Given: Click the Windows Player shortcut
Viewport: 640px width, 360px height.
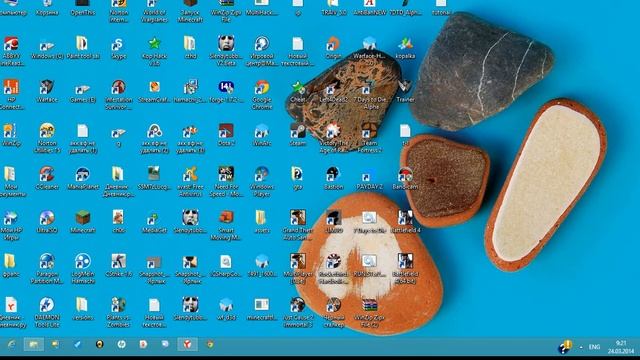Looking at the screenshot, I should click(262, 182).
